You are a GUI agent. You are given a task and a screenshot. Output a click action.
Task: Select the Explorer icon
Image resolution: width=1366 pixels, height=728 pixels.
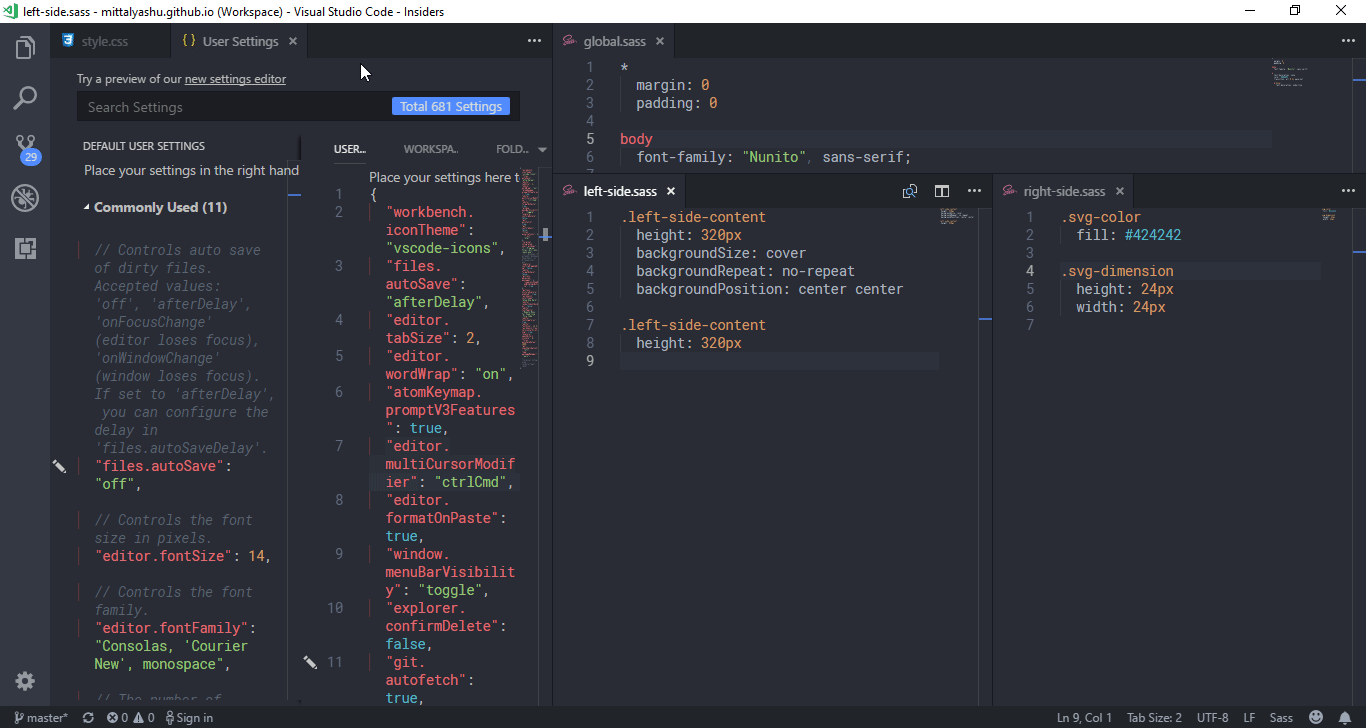point(25,47)
